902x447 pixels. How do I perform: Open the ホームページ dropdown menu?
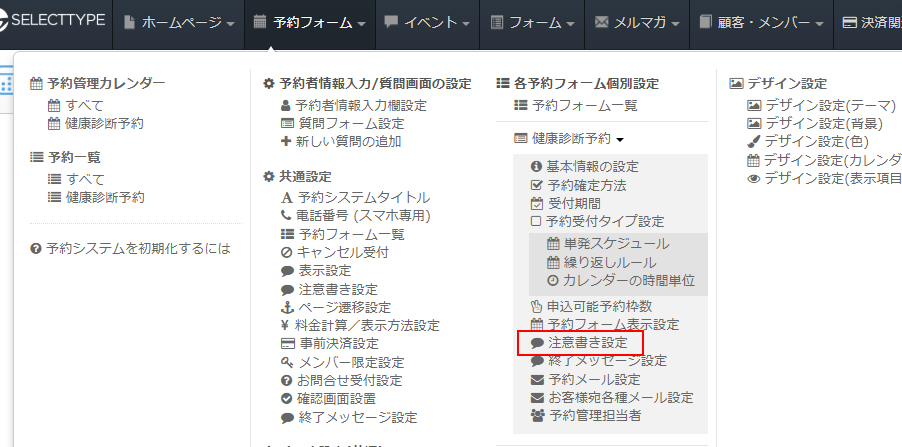[x=180, y=22]
